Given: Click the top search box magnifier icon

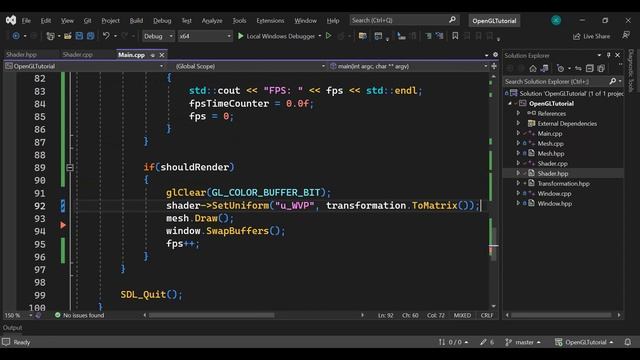Looking at the screenshot, I should click(x=452, y=20).
